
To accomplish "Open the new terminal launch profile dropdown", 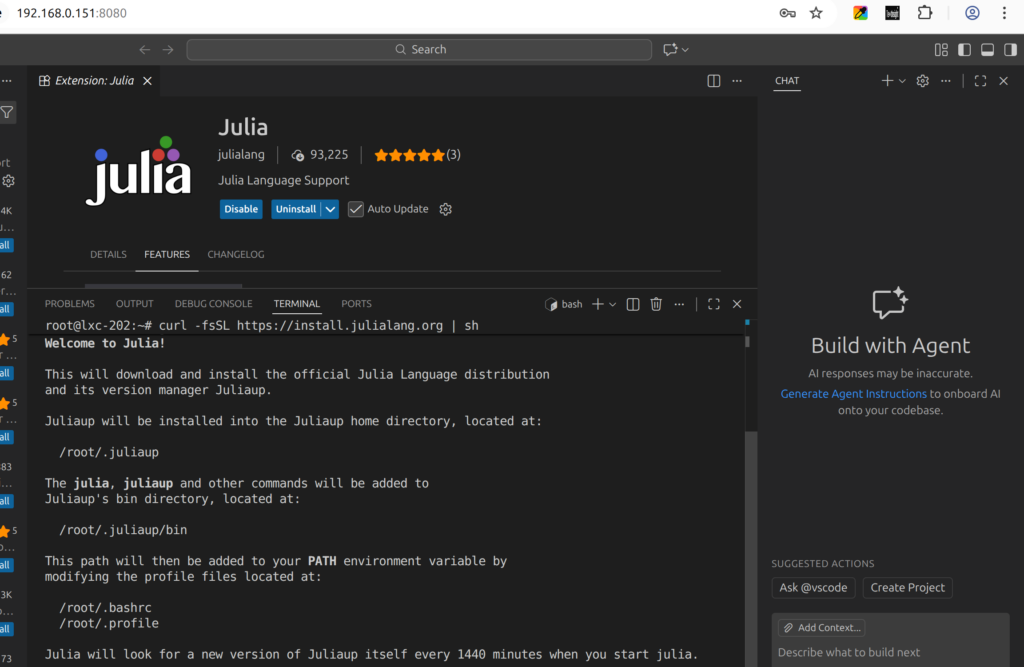I will (612, 304).
